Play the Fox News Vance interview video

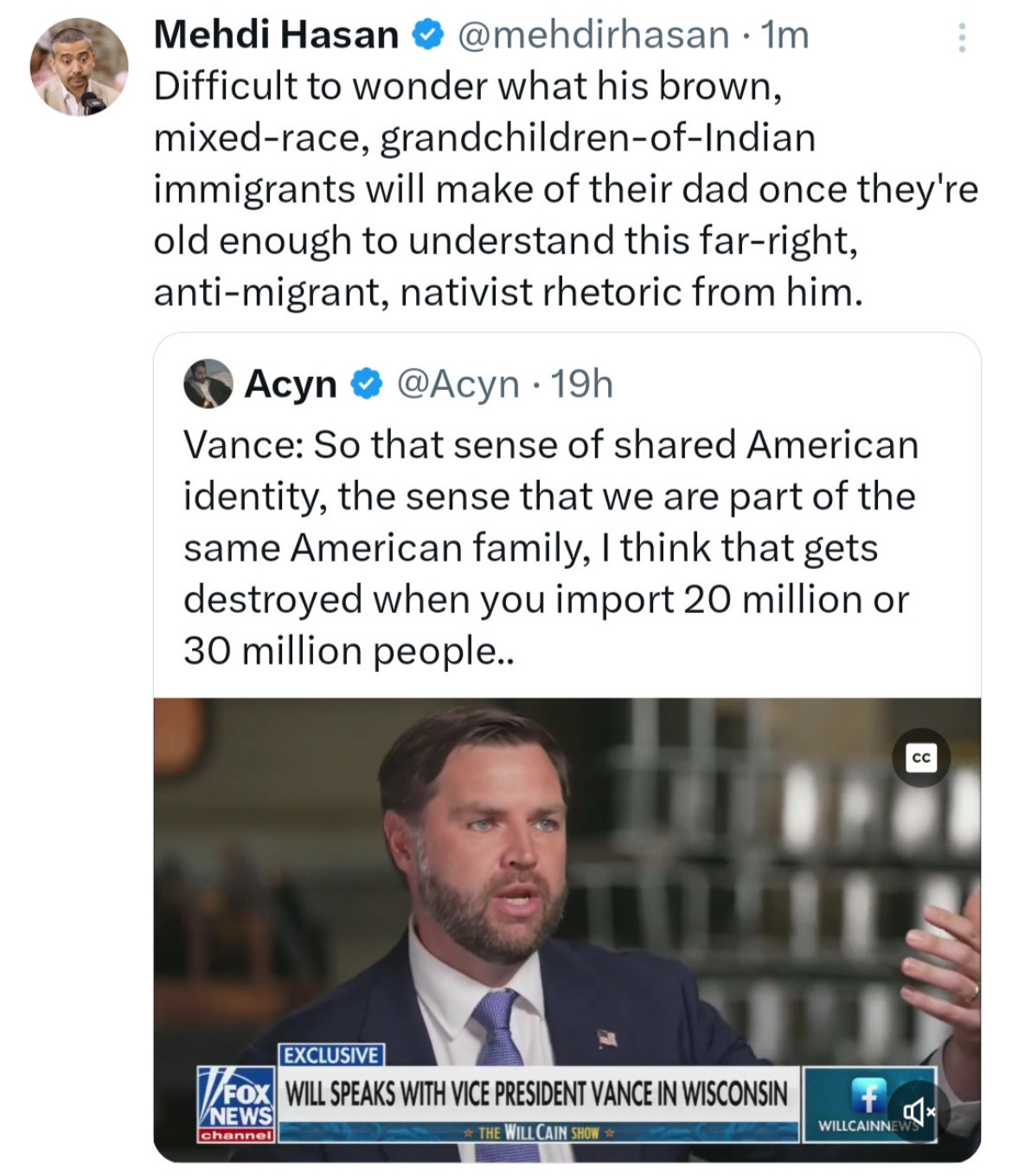pyautogui.click(x=567, y=930)
